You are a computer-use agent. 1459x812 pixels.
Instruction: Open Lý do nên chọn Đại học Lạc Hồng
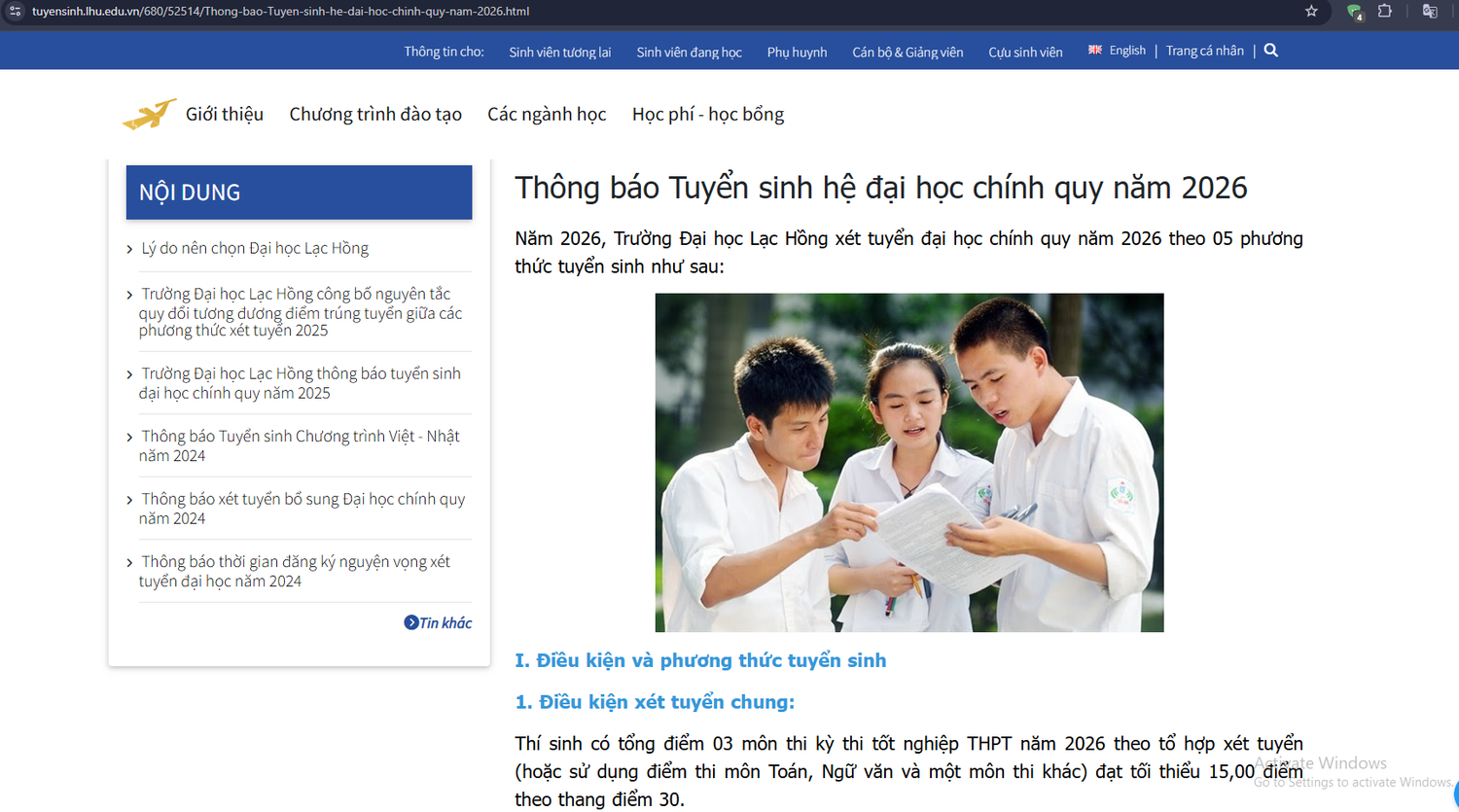point(255,249)
